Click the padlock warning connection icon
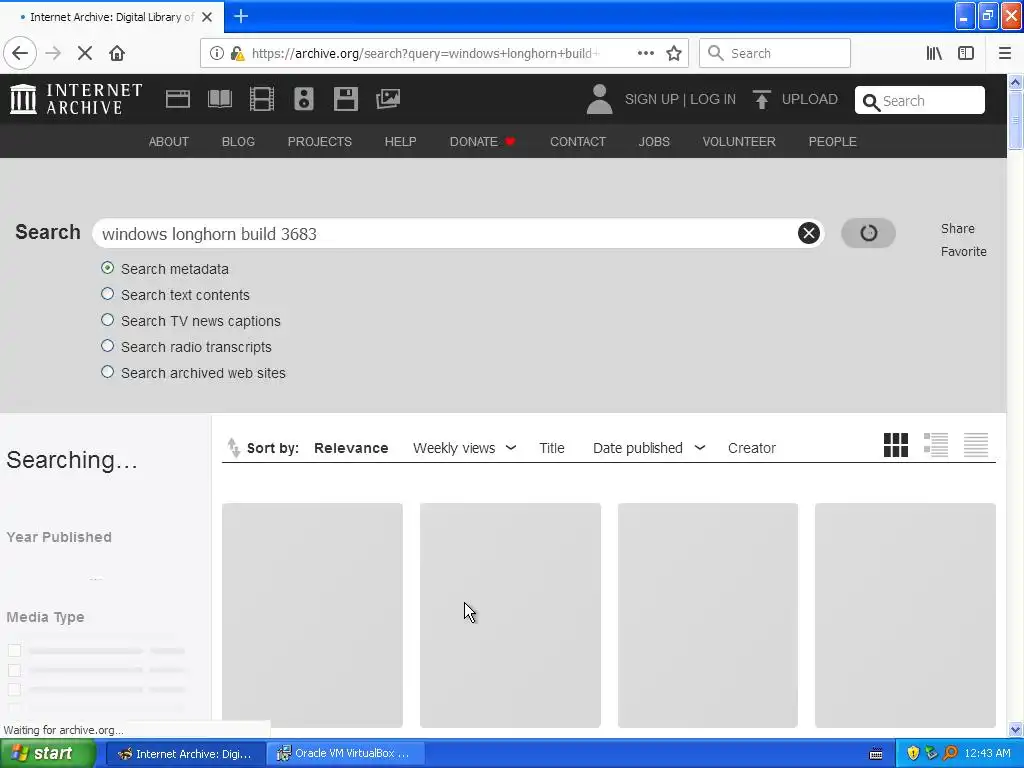The height and width of the screenshot is (768, 1024). coord(237,53)
